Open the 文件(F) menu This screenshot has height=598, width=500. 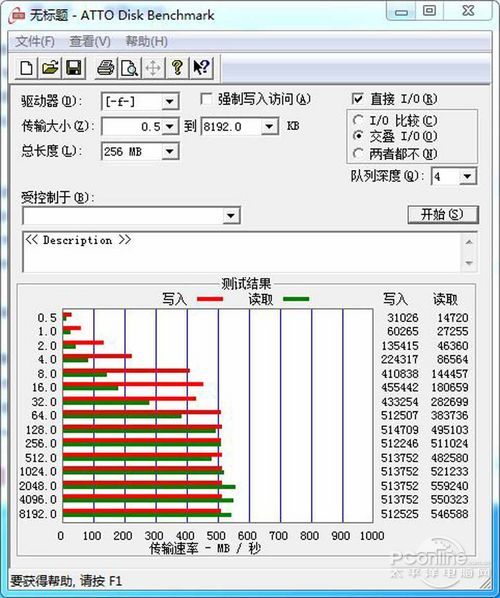(x=35, y=41)
